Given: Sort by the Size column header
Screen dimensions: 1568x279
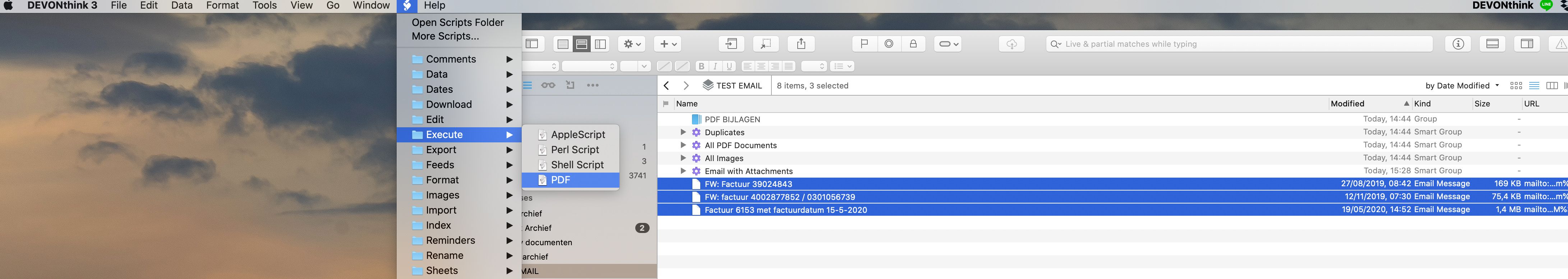Looking at the screenshot, I should 1497,104.
